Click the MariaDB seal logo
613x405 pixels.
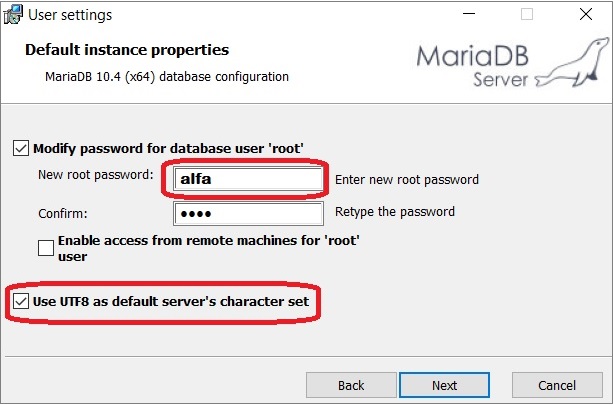572,62
